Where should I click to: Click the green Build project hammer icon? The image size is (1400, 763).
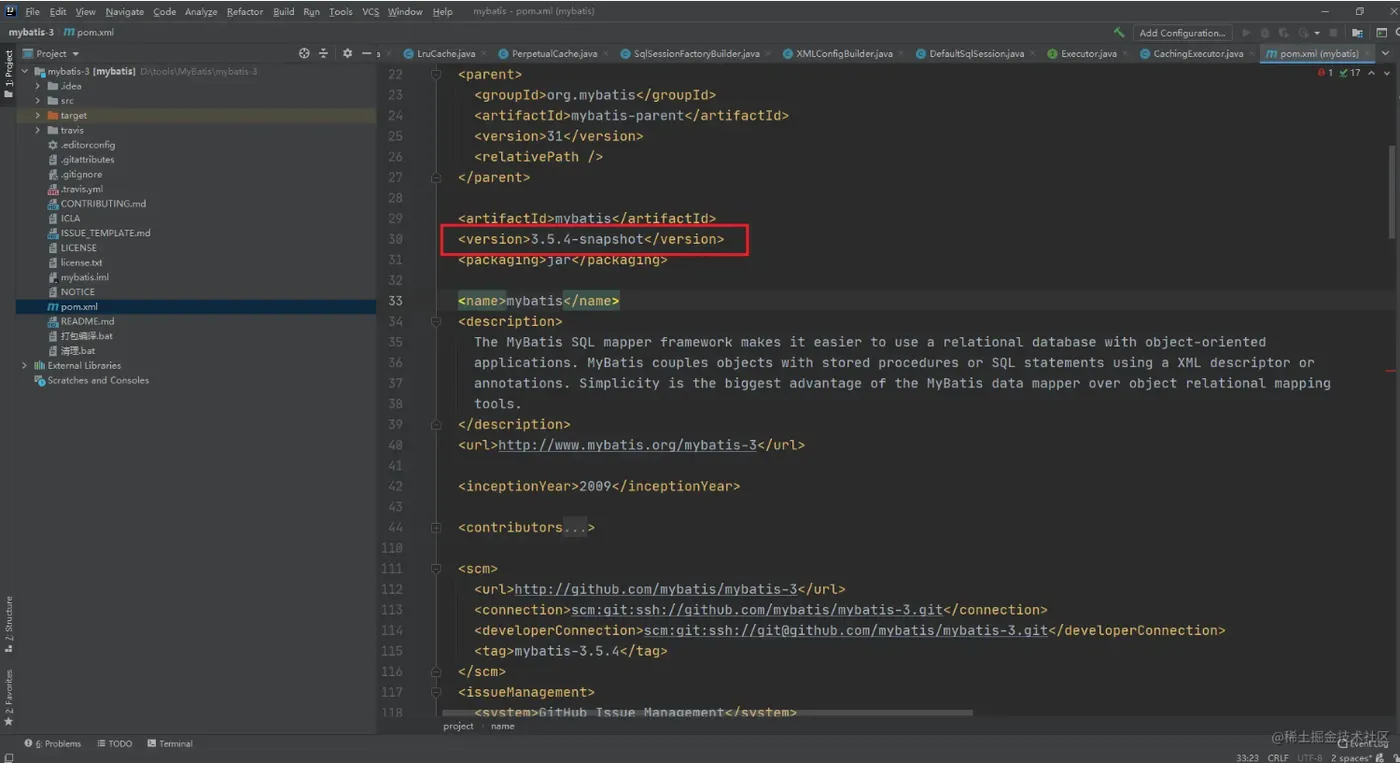tap(1118, 33)
